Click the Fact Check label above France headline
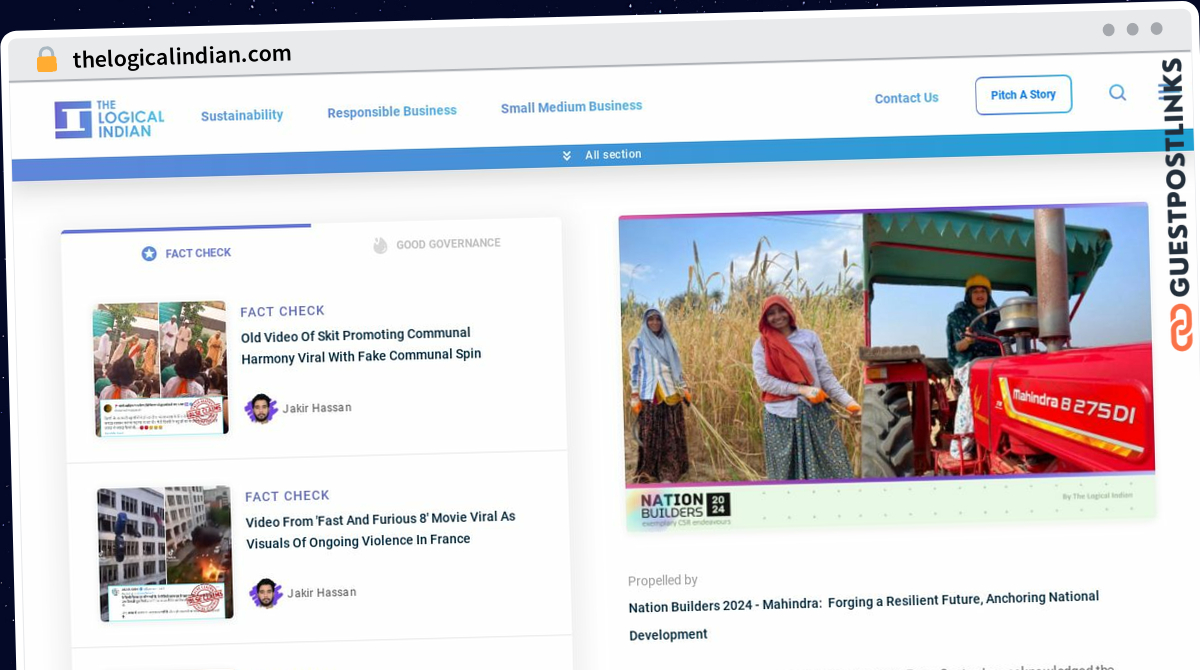This screenshot has height=670, width=1200. 287,496
